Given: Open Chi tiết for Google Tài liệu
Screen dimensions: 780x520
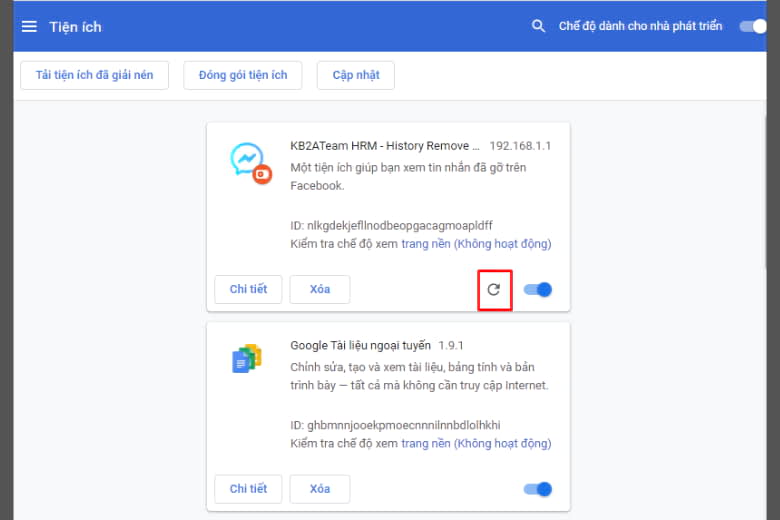Looking at the screenshot, I should [x=248, y=489].
